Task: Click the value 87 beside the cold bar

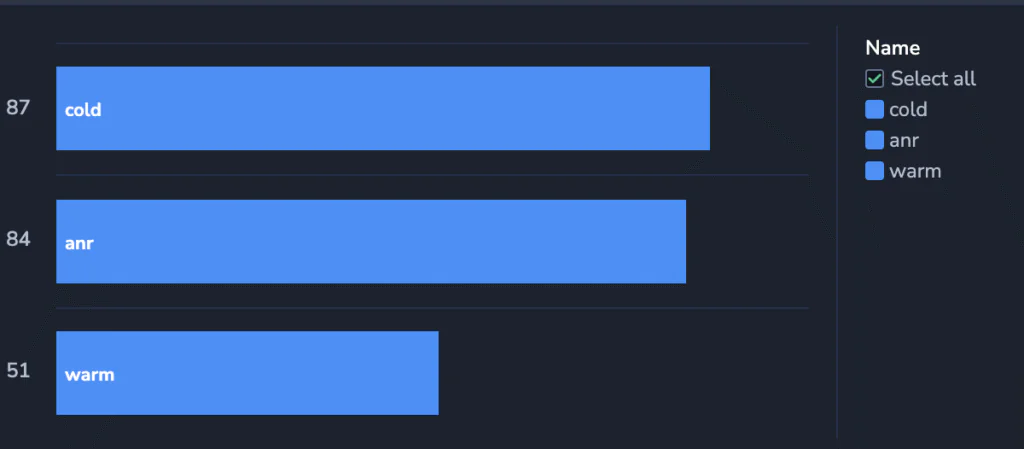Action: point(18,108)
